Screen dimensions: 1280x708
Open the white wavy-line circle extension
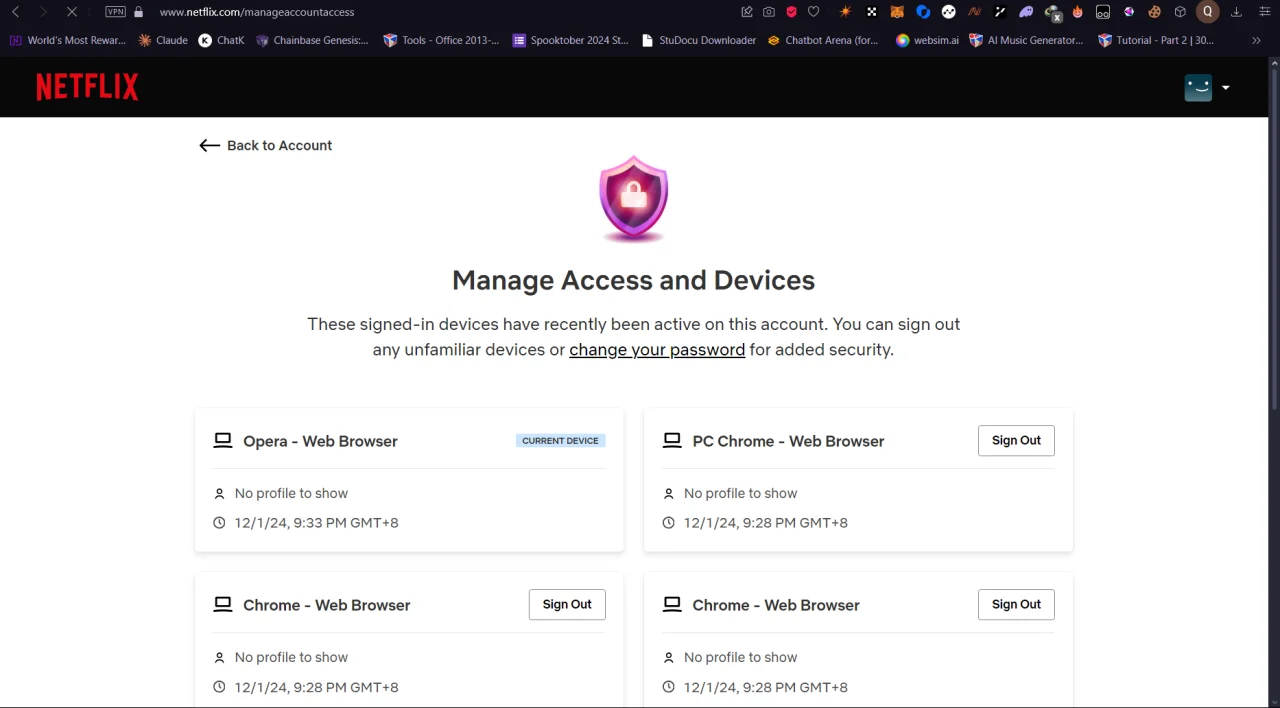[x=949, y=12]
